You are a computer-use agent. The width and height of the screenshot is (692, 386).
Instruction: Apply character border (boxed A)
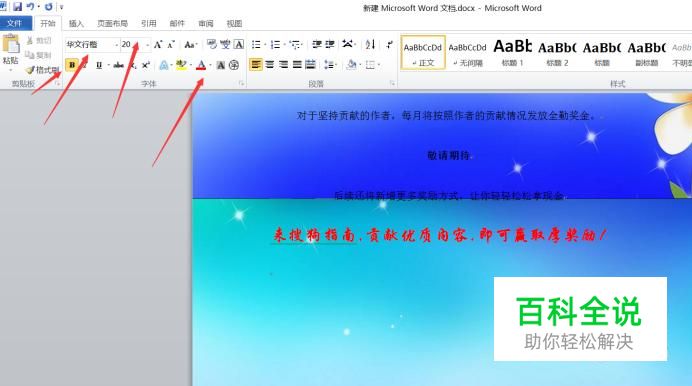(x=238, y=44)
